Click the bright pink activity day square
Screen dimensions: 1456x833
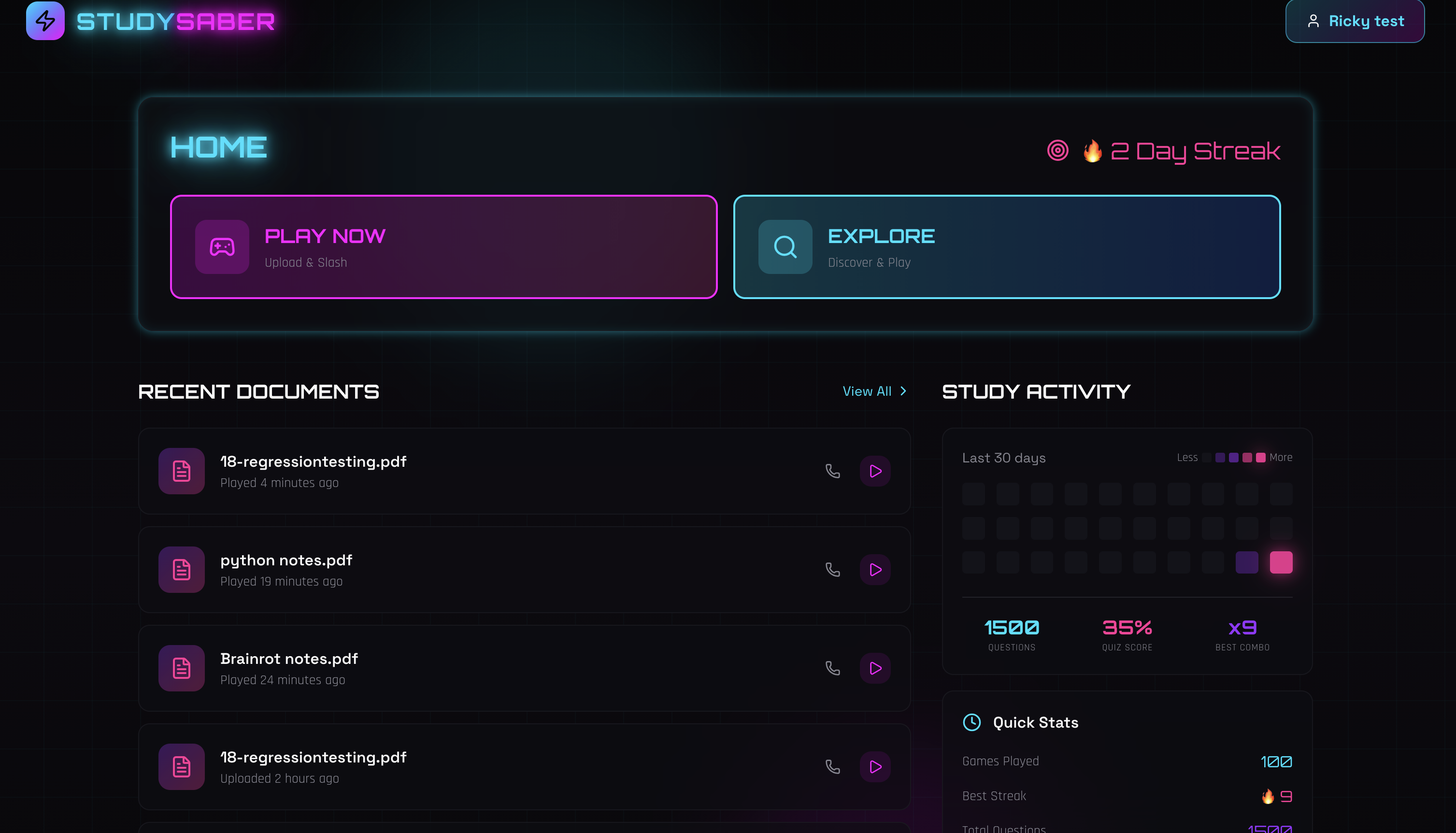click(1281, 562)
